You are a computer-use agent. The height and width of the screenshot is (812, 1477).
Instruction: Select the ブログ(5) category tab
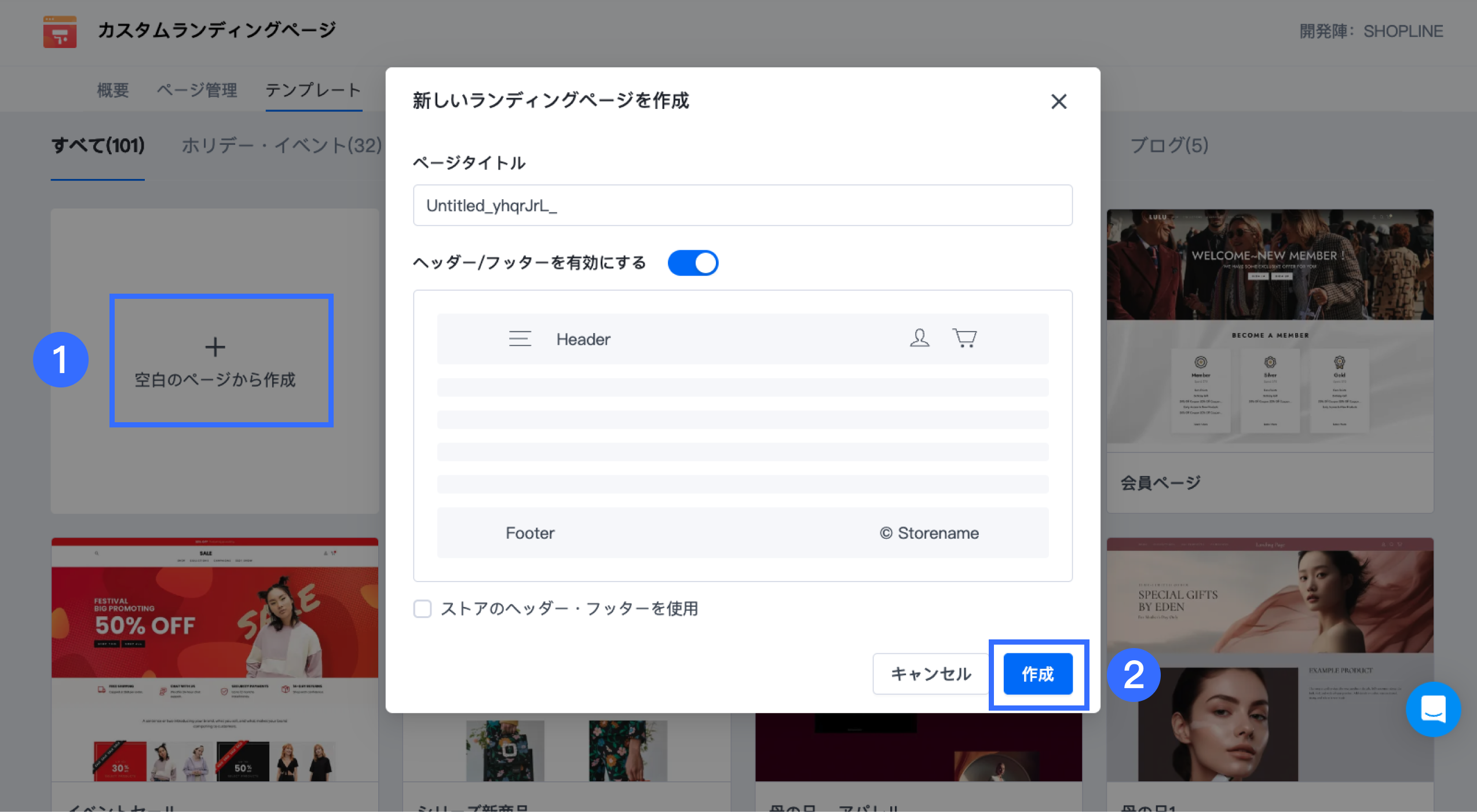(1169, 145)
